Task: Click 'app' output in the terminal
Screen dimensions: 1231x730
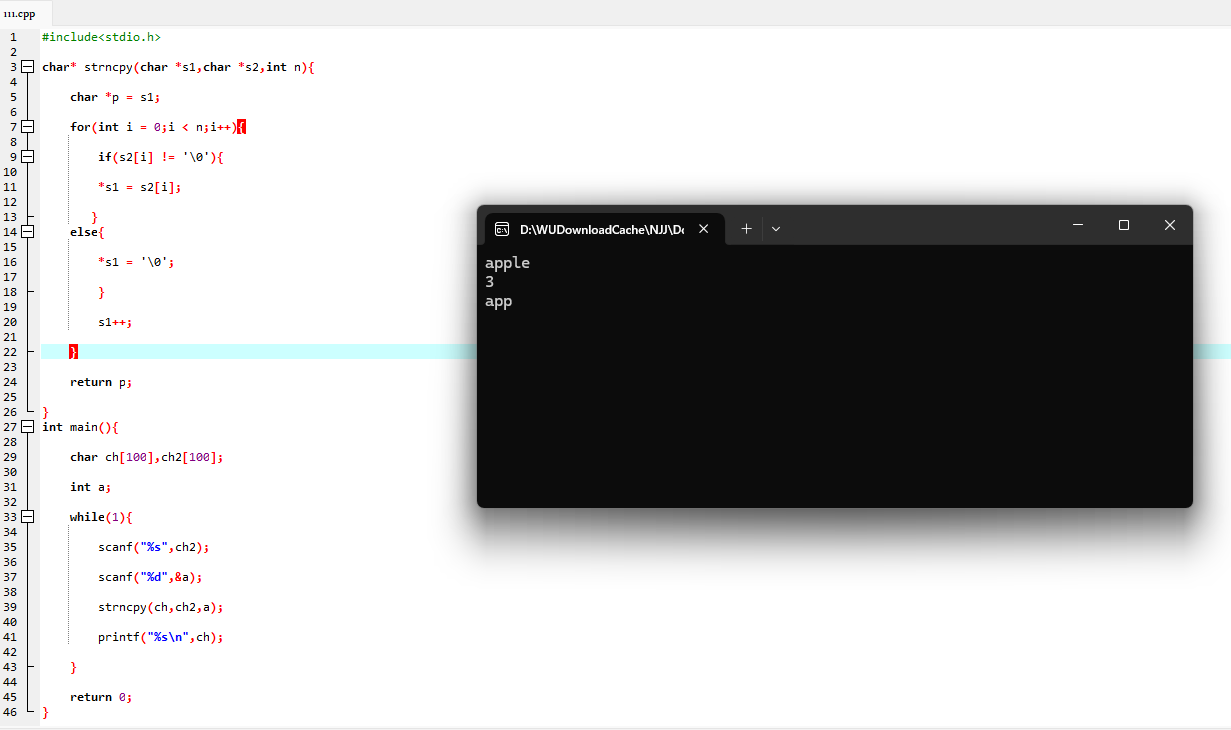Action: 498,301
